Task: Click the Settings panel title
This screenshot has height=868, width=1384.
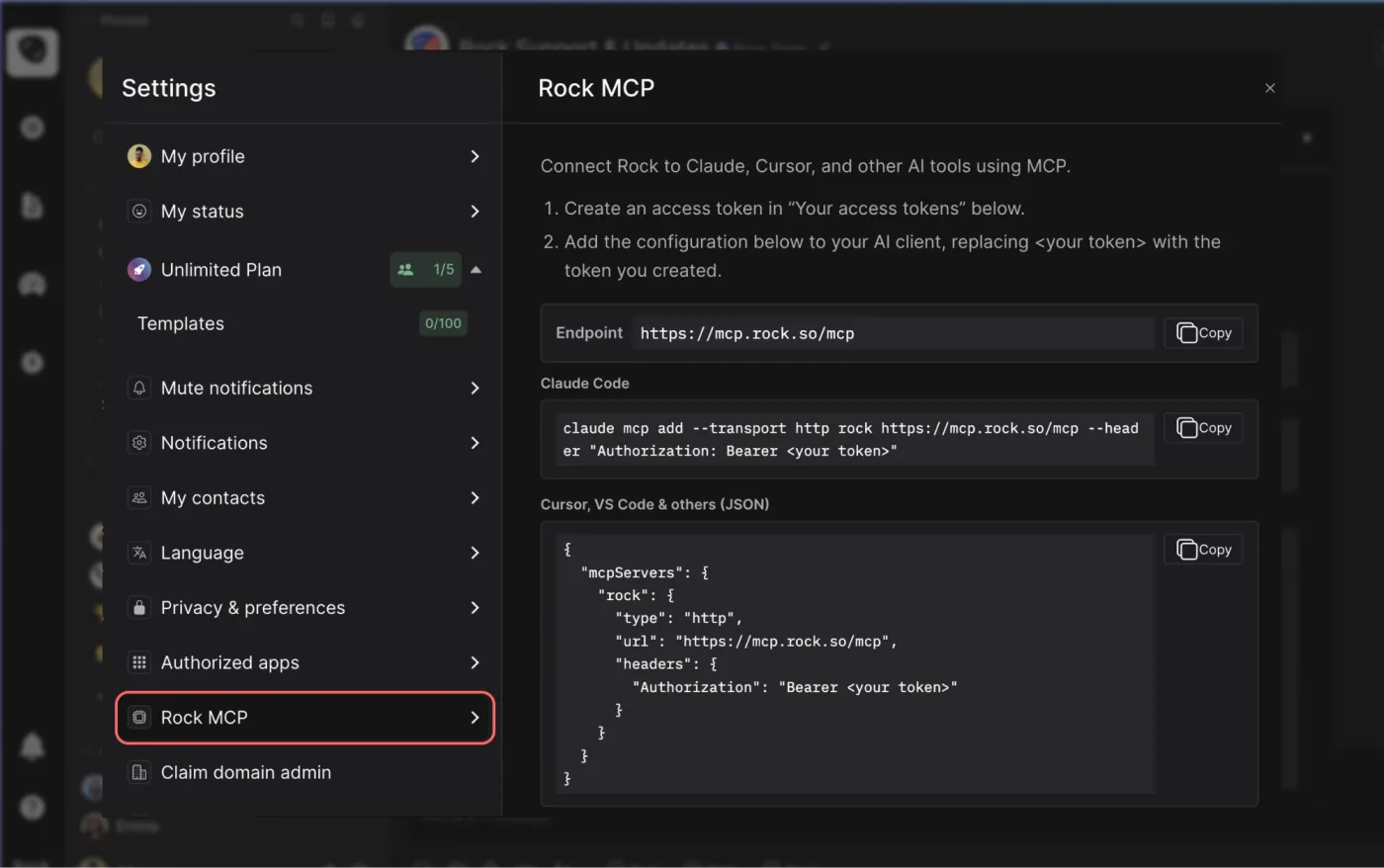Action: 169,88
